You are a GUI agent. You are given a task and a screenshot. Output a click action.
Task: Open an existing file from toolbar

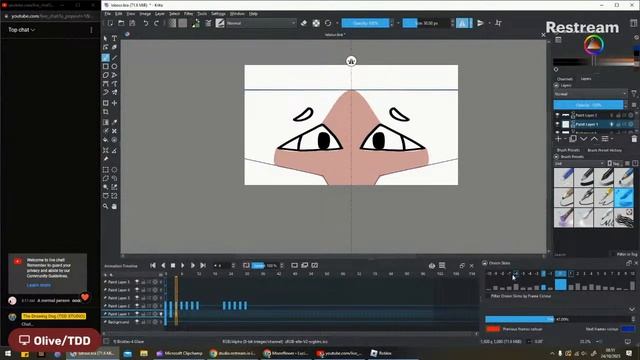pyautogui.click(x=121, y=23)
